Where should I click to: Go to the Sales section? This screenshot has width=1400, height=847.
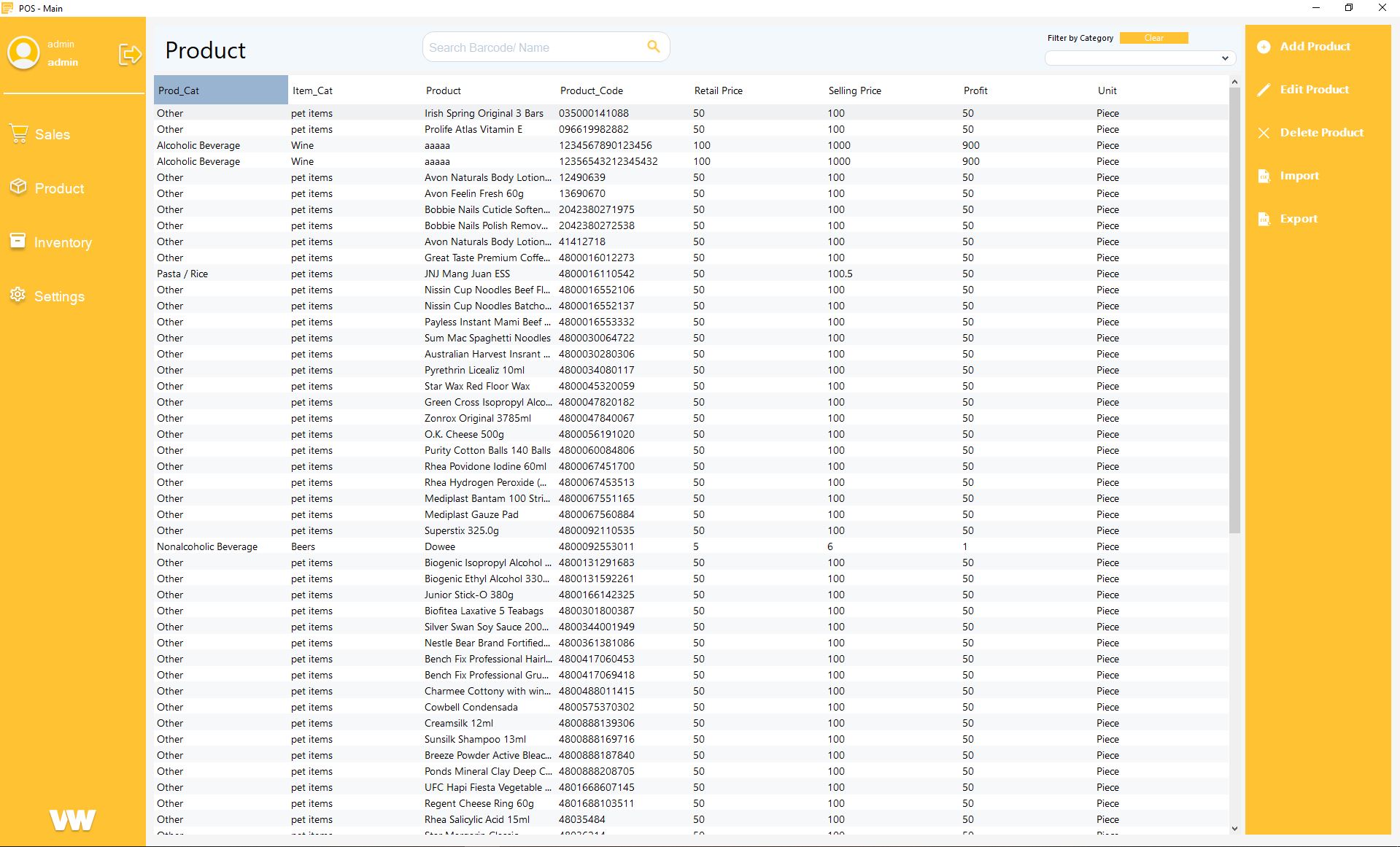coord(53,135)
